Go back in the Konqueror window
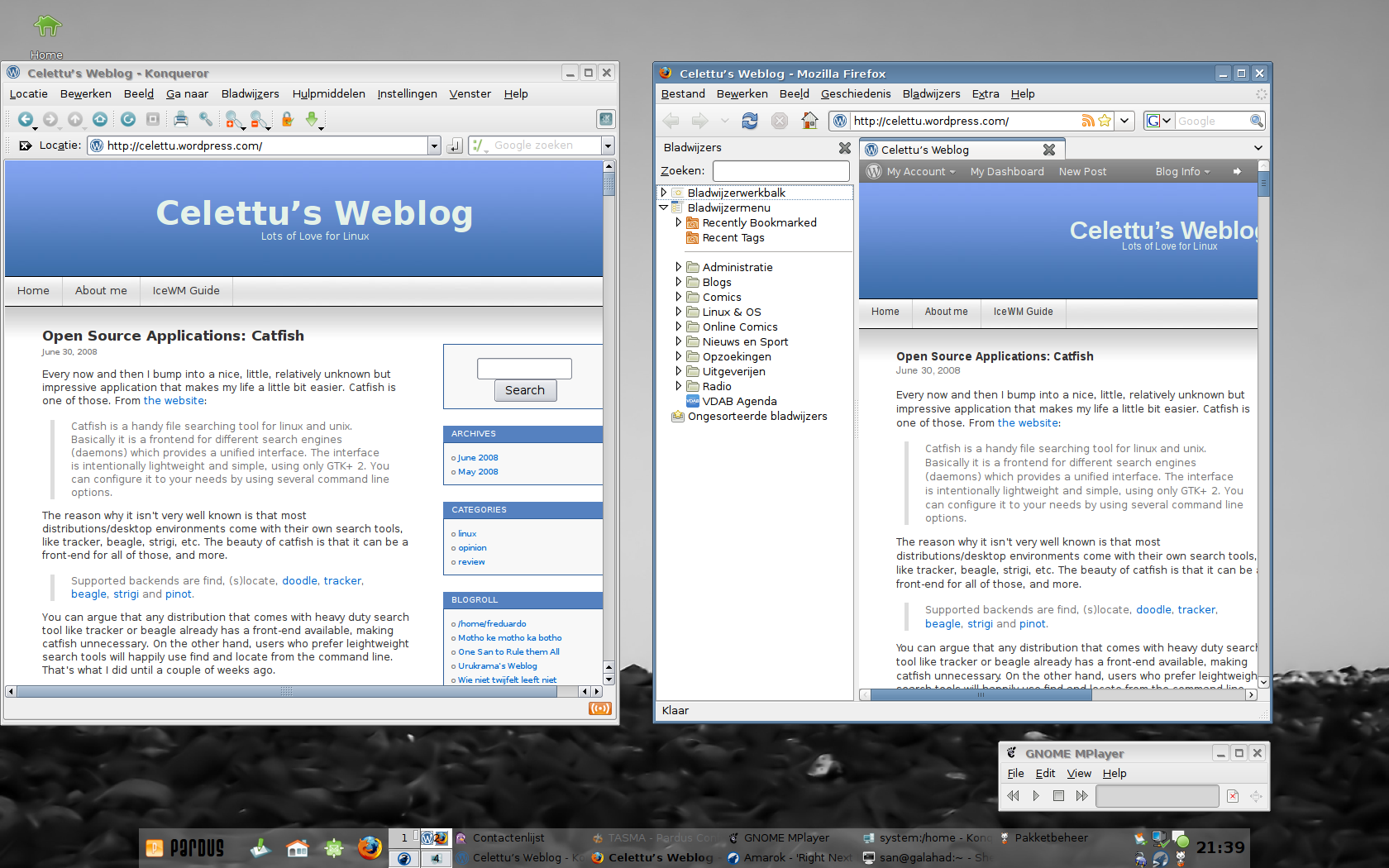 pos(26,120)
